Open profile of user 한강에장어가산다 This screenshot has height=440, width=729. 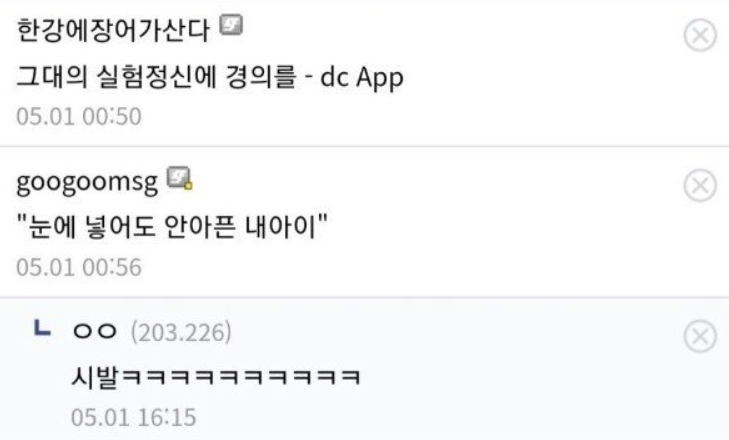(x=113, y=31)
